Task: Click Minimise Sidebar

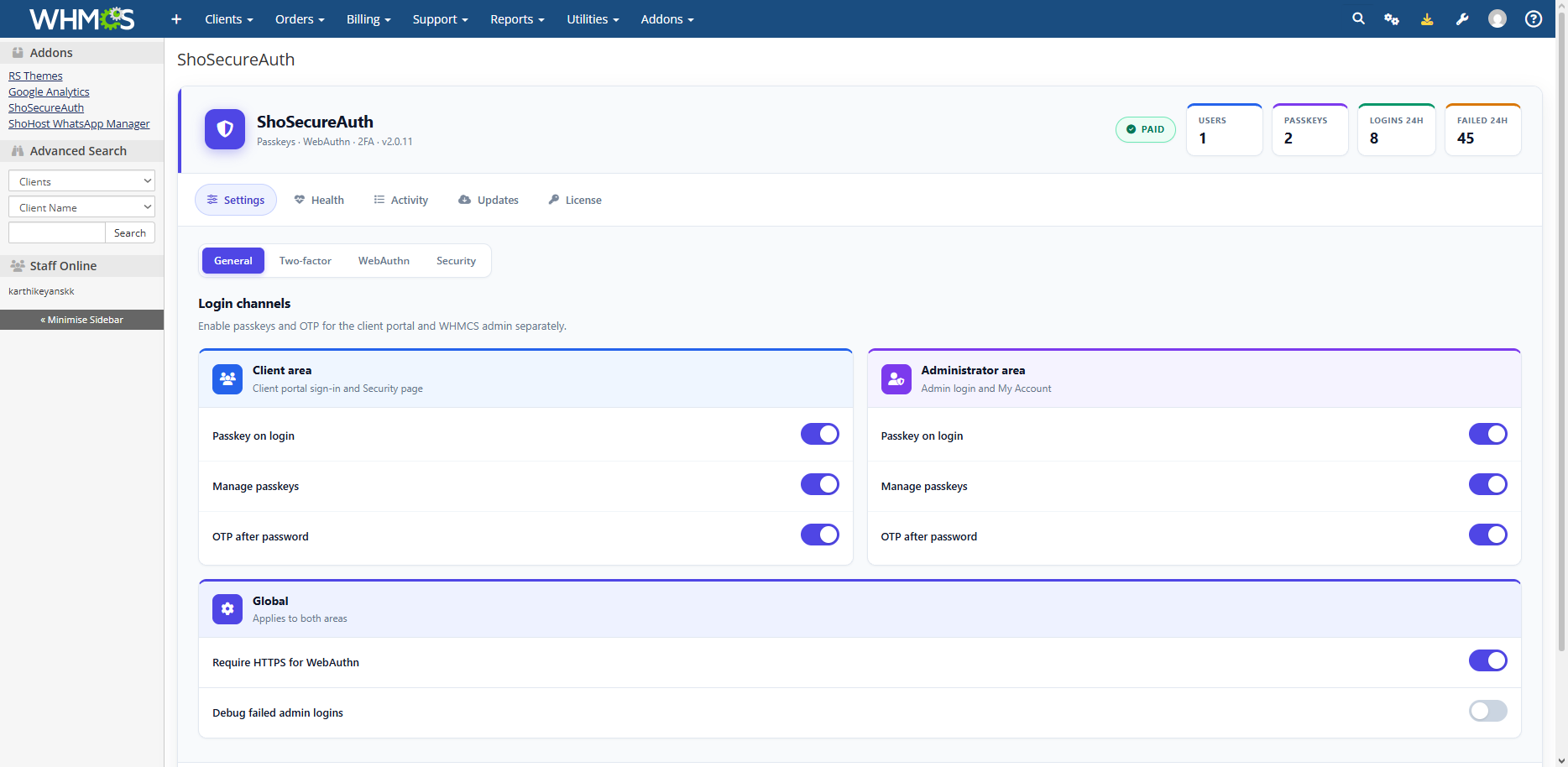Action: (x=81, y=320)
